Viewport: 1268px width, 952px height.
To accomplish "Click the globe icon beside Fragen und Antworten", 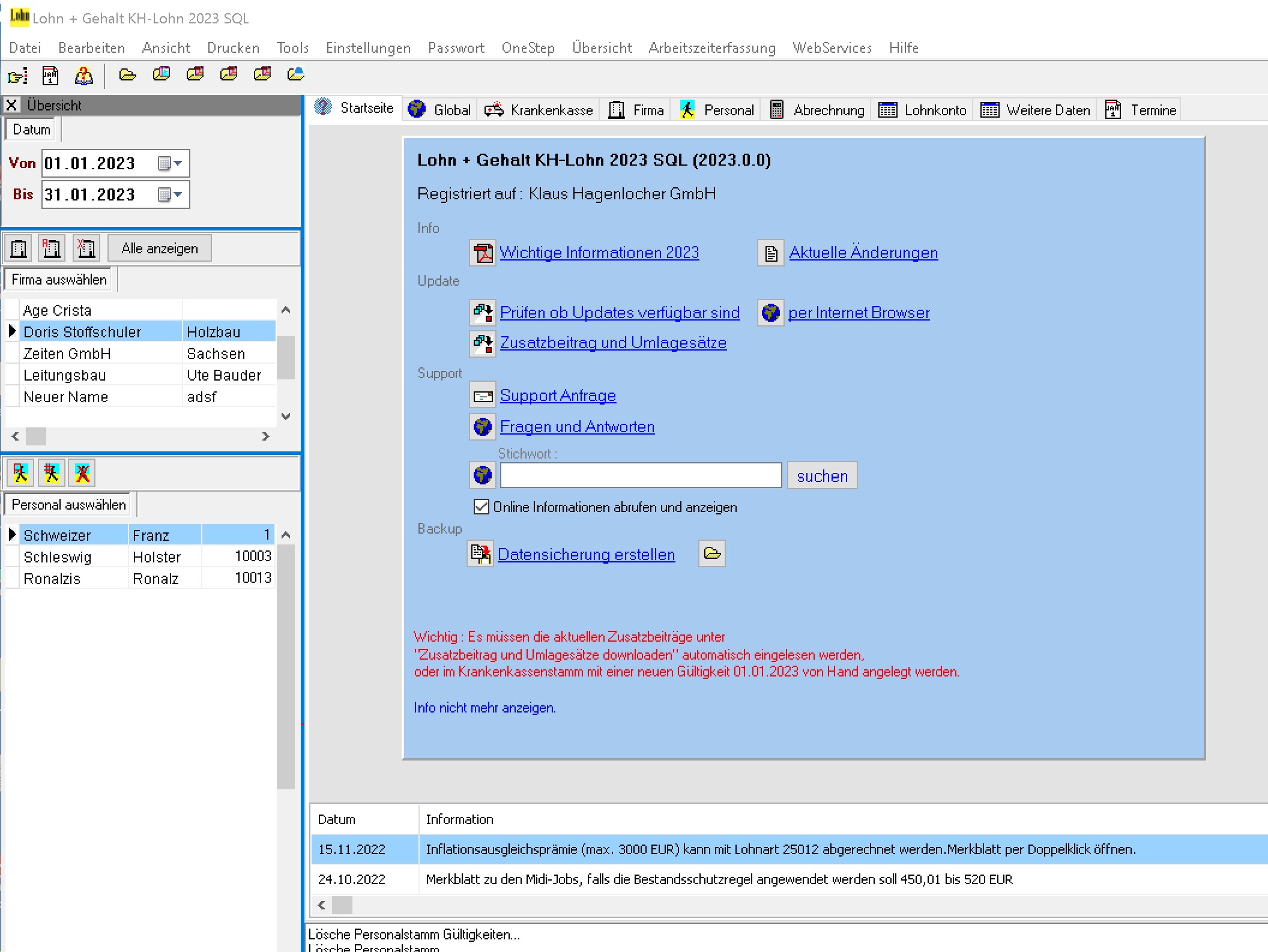I will tap(482, 426).
